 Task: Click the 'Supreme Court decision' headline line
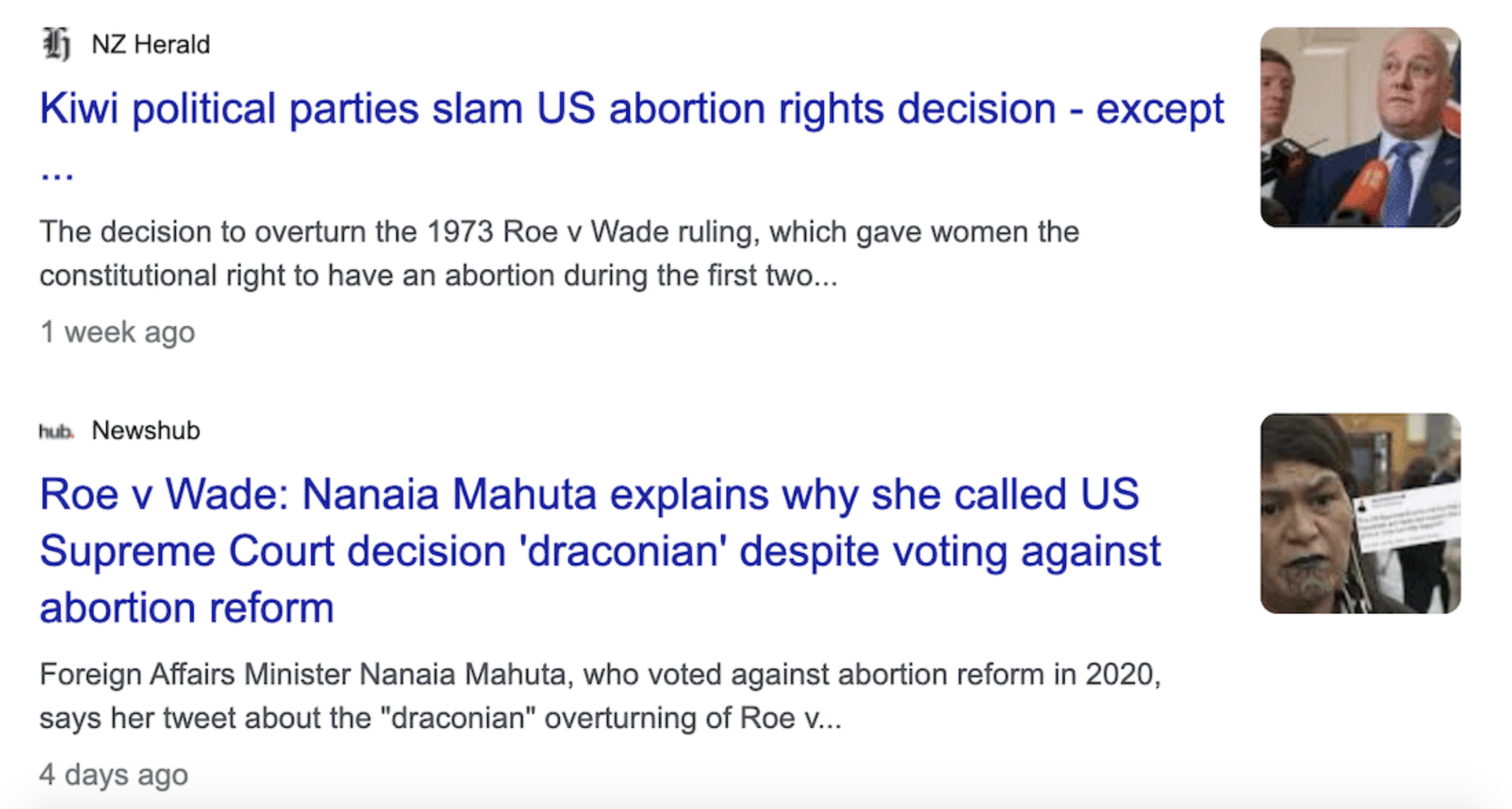pos(600,552)
